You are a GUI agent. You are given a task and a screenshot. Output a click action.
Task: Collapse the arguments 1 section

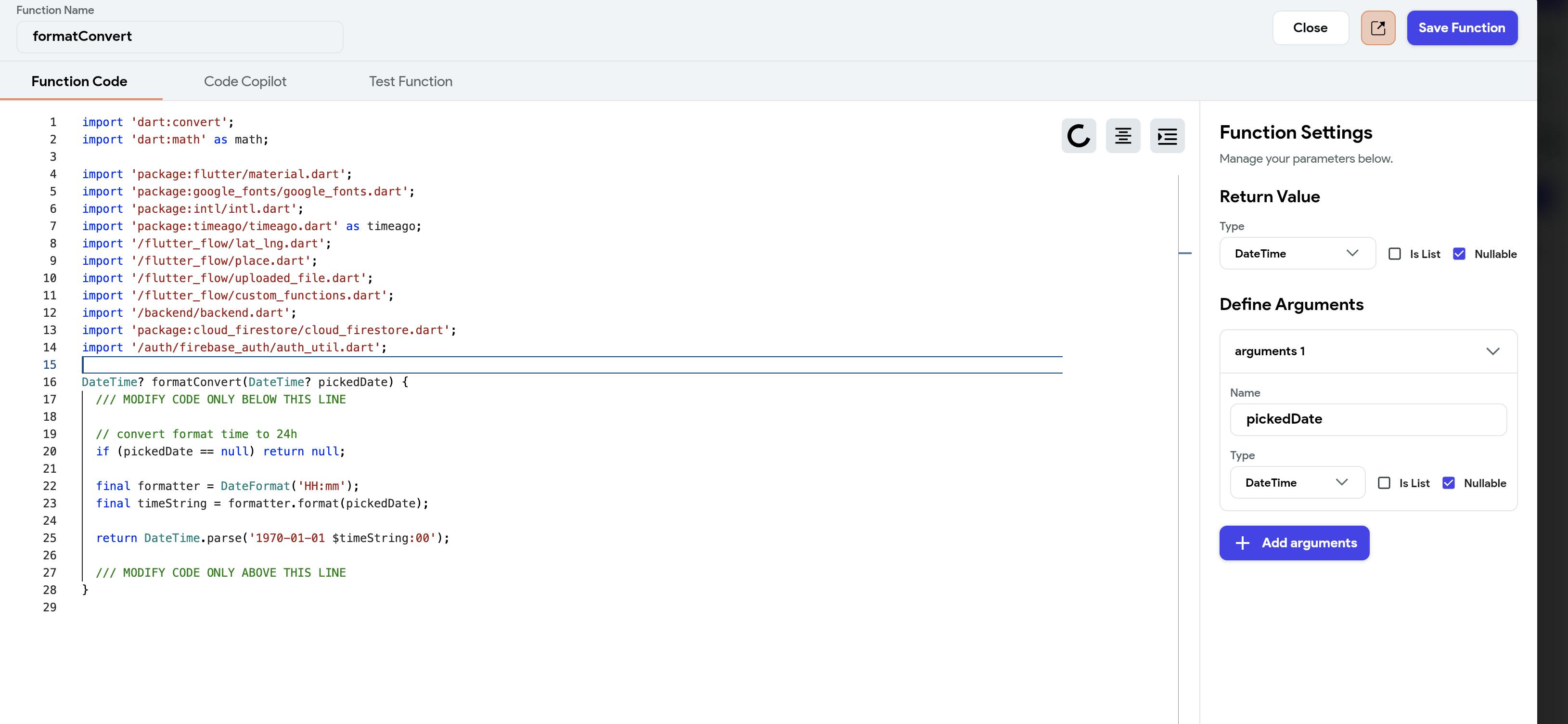(x=1492, y=351)
